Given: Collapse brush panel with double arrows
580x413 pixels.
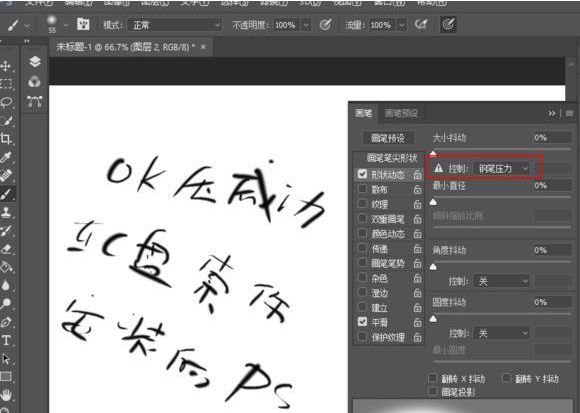Looking at the screenshot, I should [x=552, y=113].
